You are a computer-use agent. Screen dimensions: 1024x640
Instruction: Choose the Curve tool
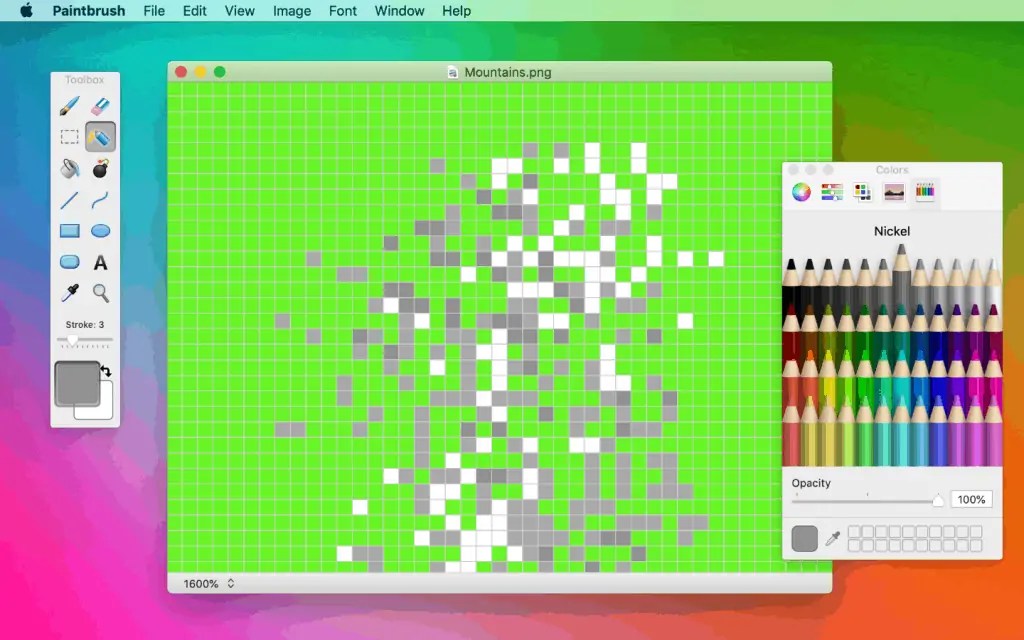(x=101, y=200)
